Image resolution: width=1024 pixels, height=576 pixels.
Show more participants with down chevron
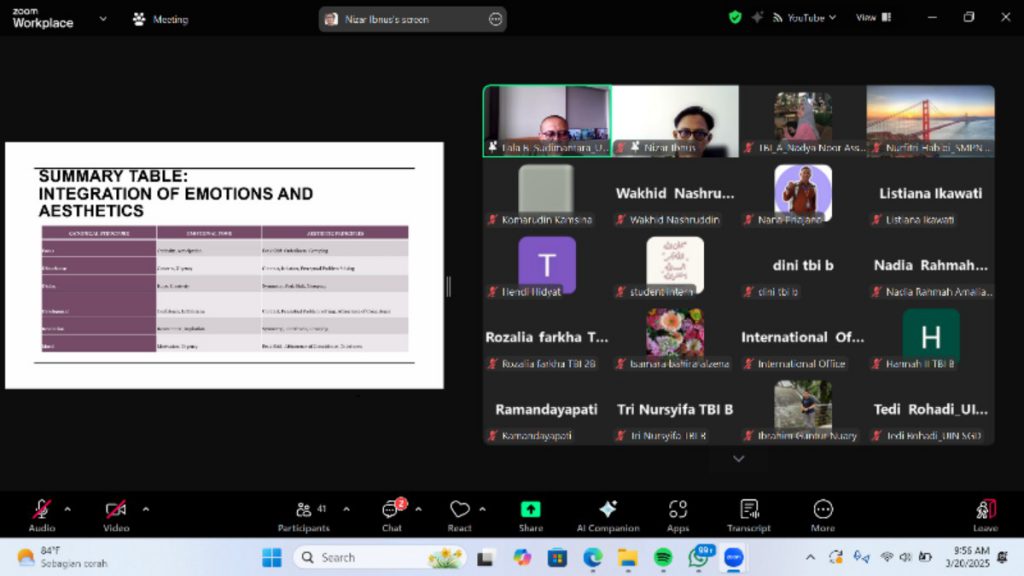click(739, 459)
